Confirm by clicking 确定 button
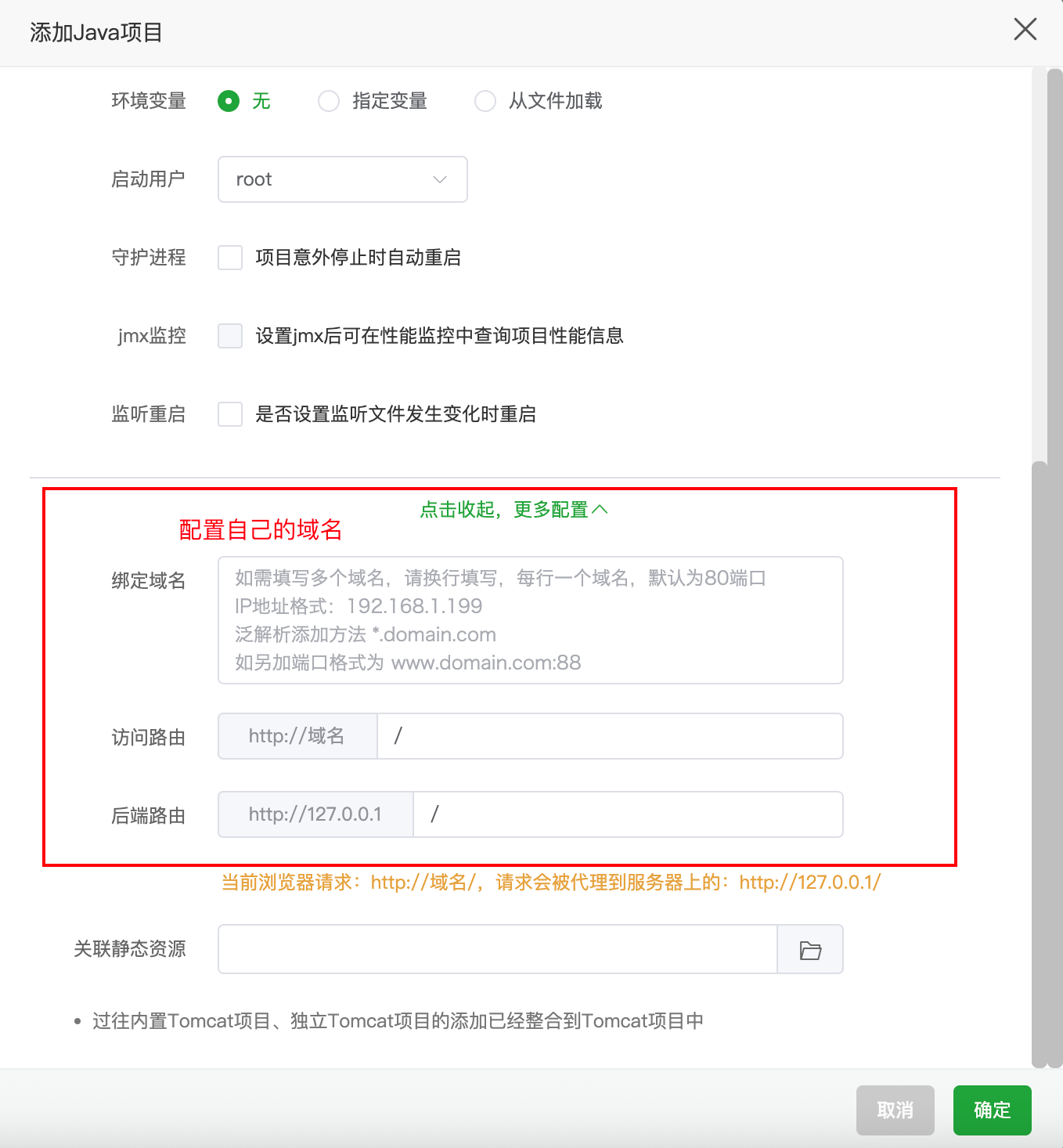The image size is (1063, 1148). 992,1110
